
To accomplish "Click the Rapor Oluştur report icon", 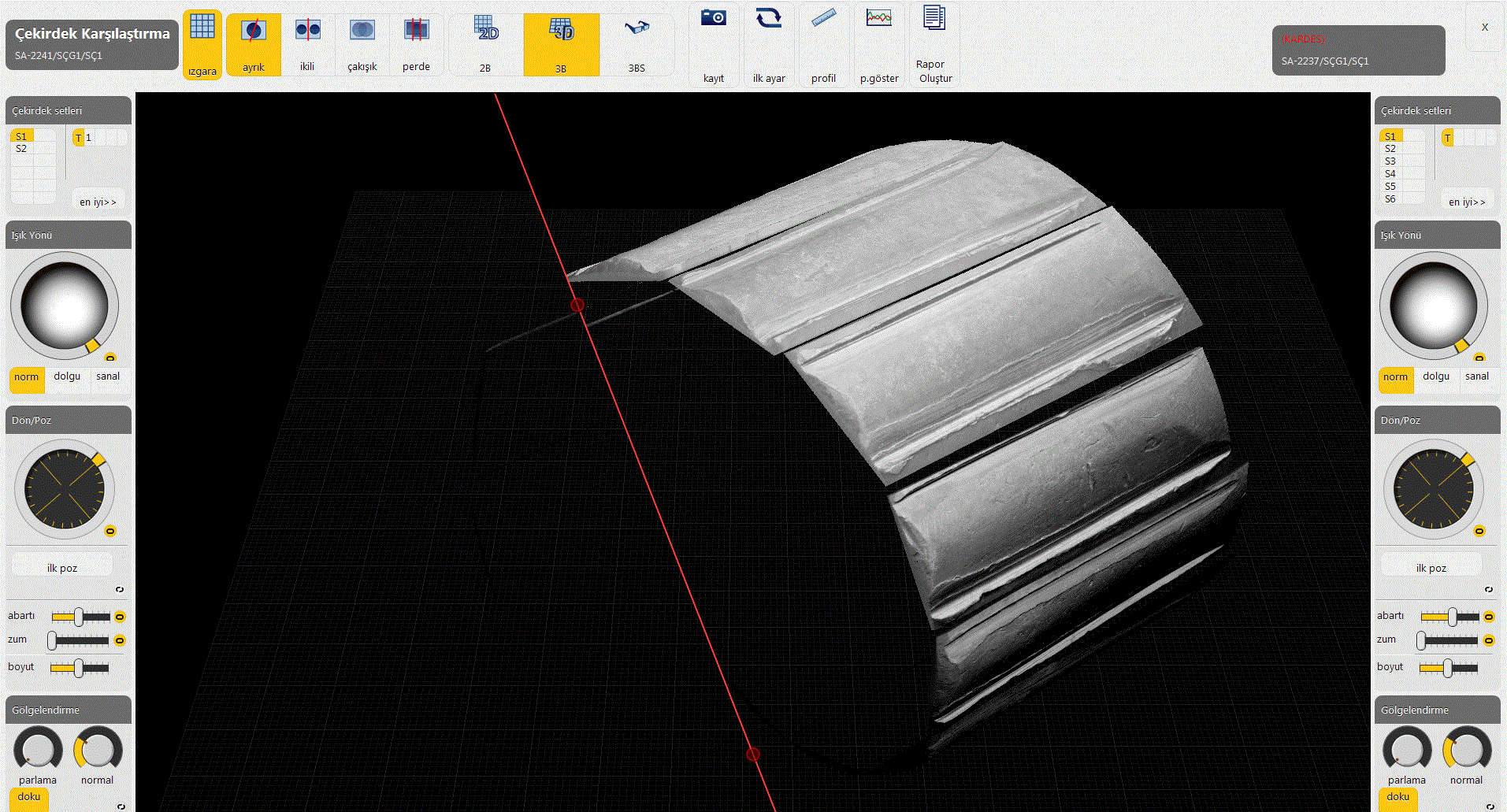I will (934, 18).
